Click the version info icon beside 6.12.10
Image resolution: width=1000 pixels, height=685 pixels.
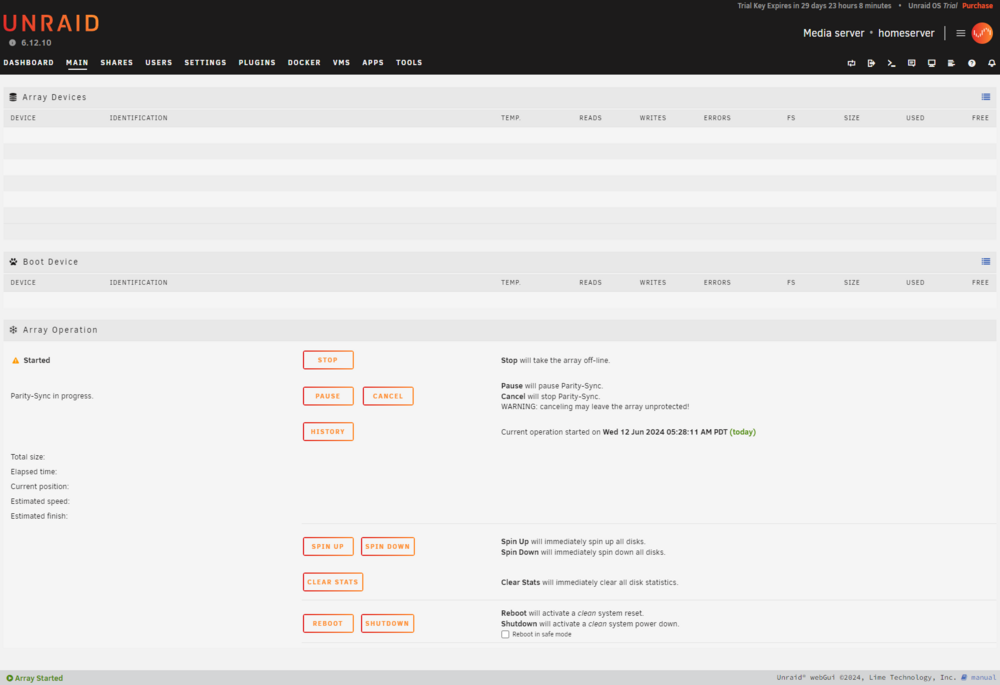(12, 43)
